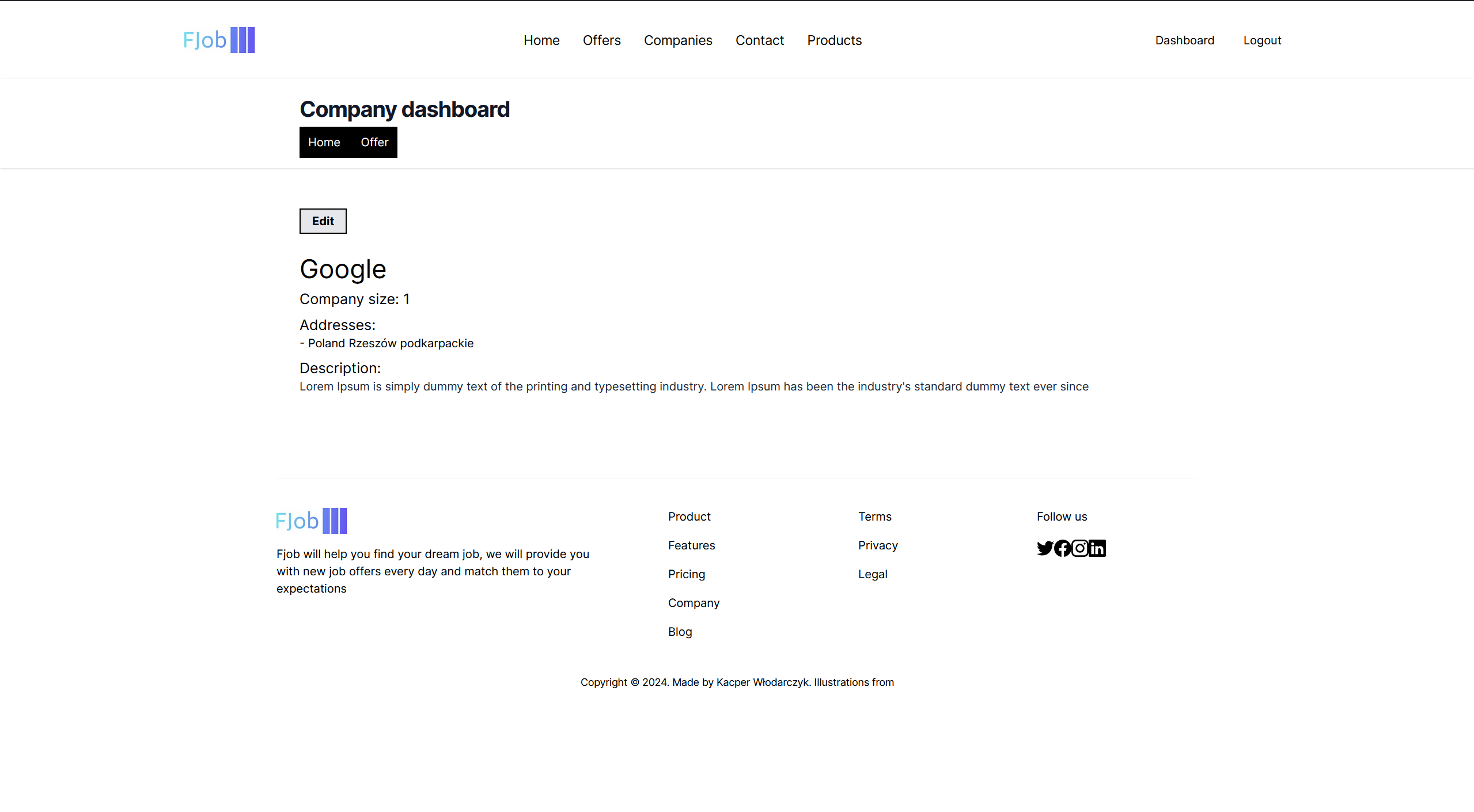Open the LinkedIn social icon
The width and height of the screenshot is (1474, 812).
tap(1097, 548)
